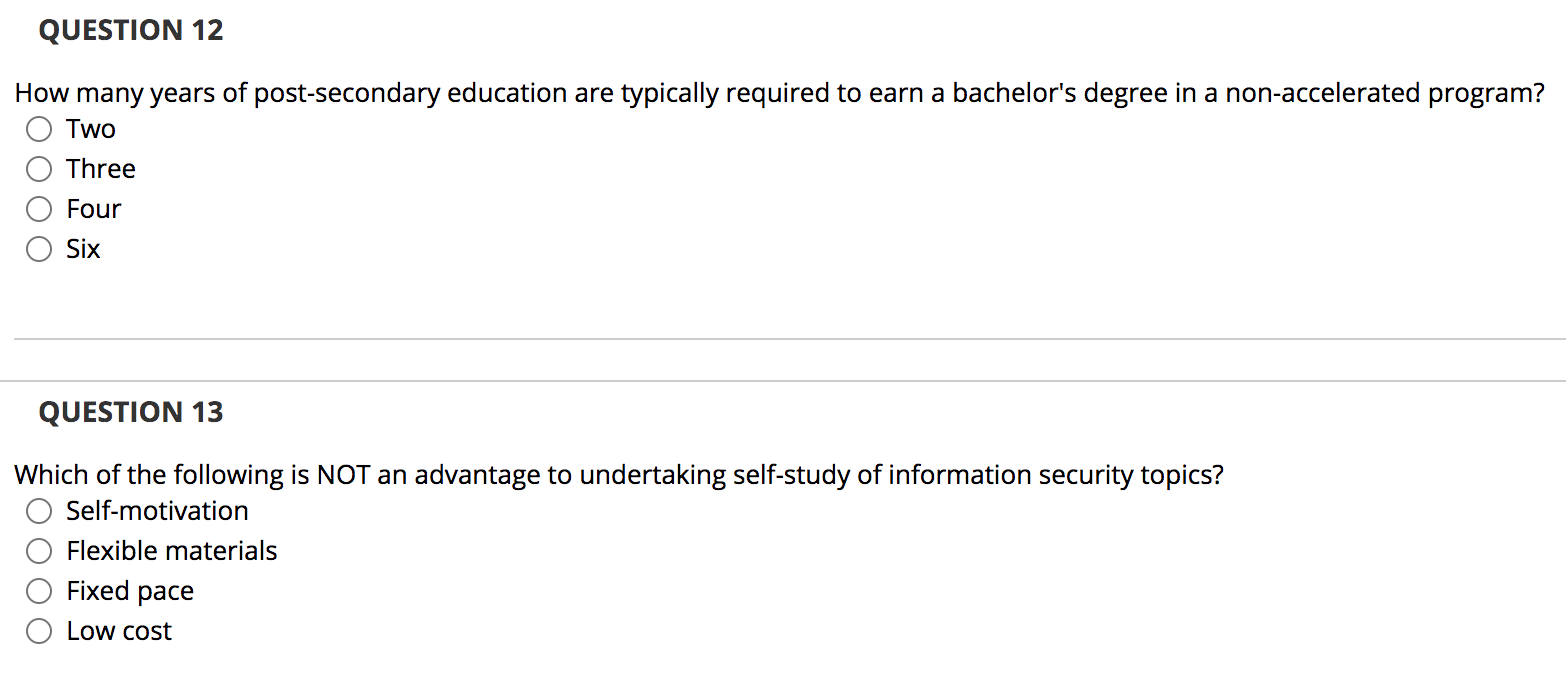Click the "Low cost" answer label
The width and height of the screenshot is (1566, 696).
coord(119,631)
